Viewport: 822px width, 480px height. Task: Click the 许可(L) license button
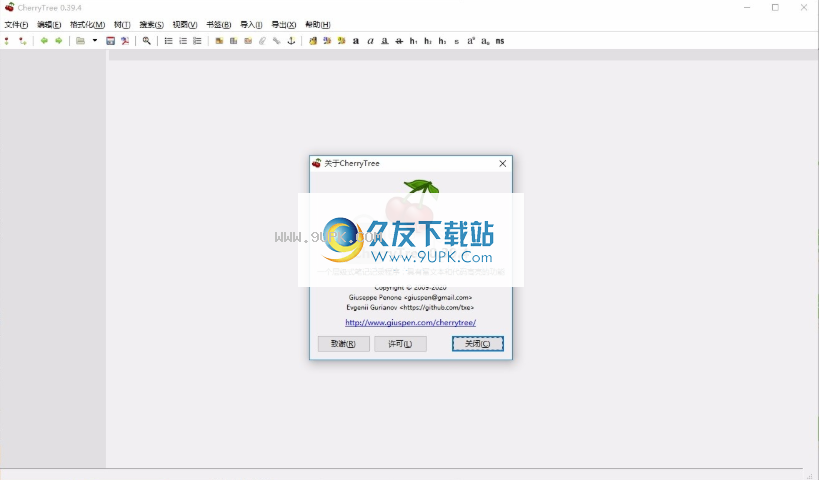(400, 344)
